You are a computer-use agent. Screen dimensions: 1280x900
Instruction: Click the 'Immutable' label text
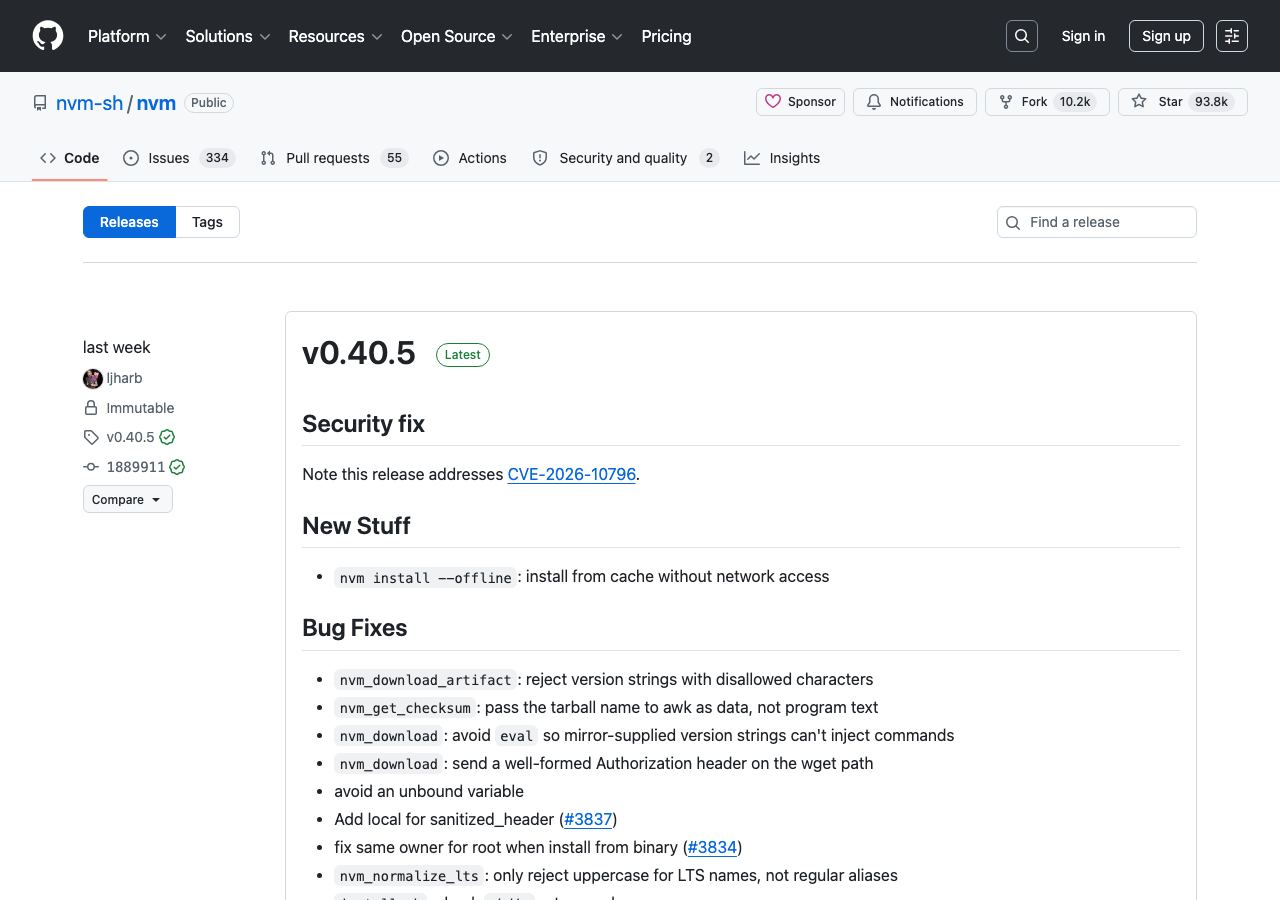(x=141, y=408)
